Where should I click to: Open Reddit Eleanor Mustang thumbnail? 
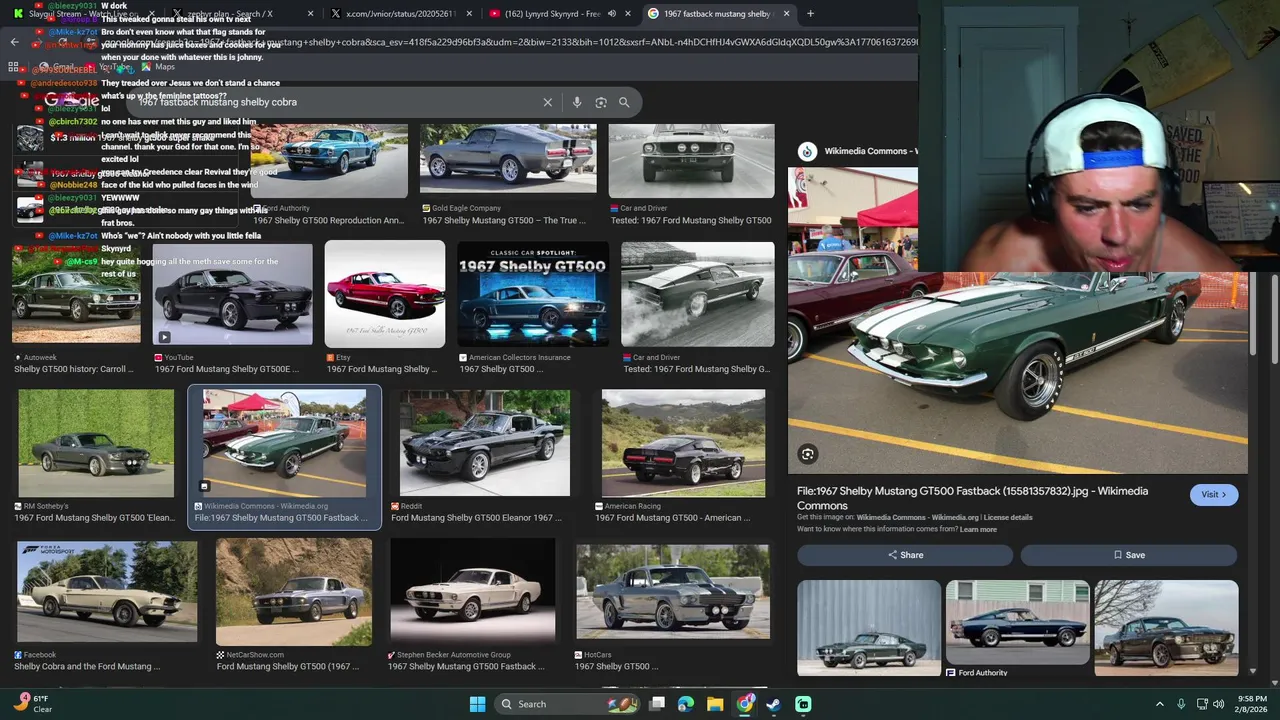tap(485, 443)
